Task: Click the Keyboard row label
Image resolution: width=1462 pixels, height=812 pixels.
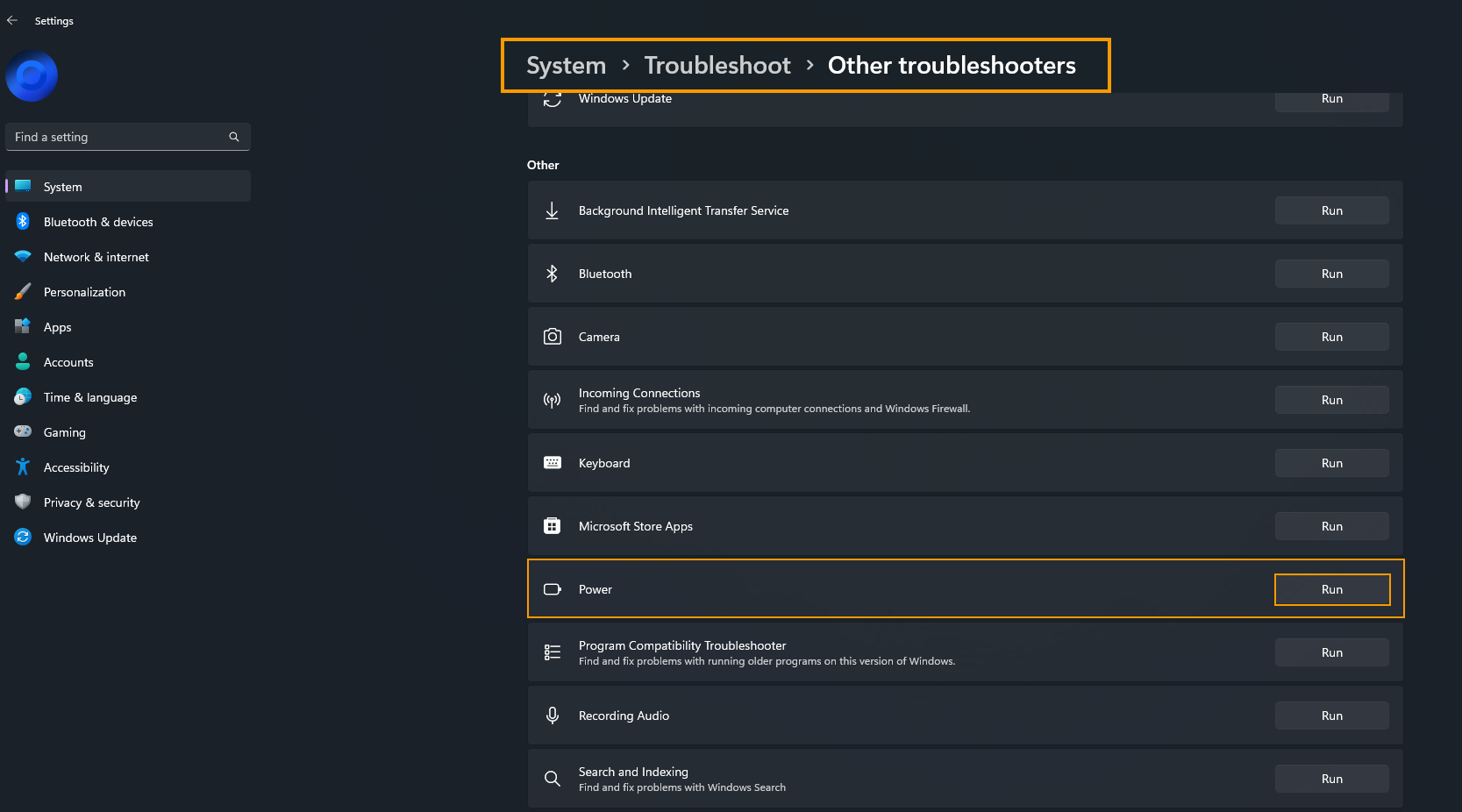Action: point(603,463)
